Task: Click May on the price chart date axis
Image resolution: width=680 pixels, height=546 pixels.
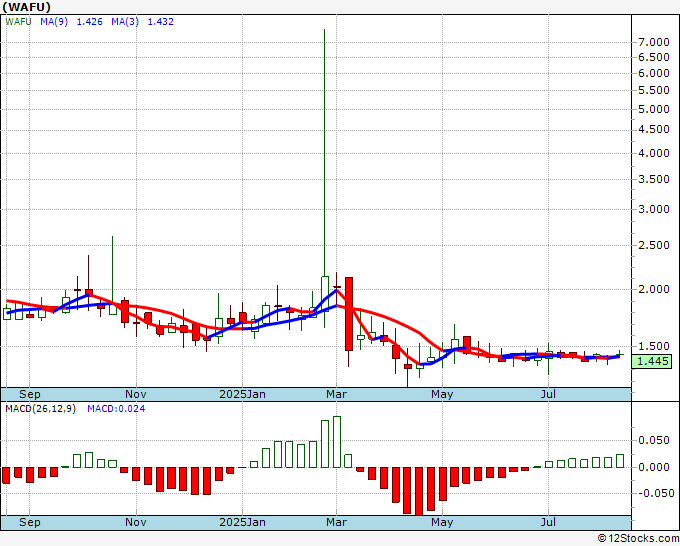Action: tap(442, 394)
